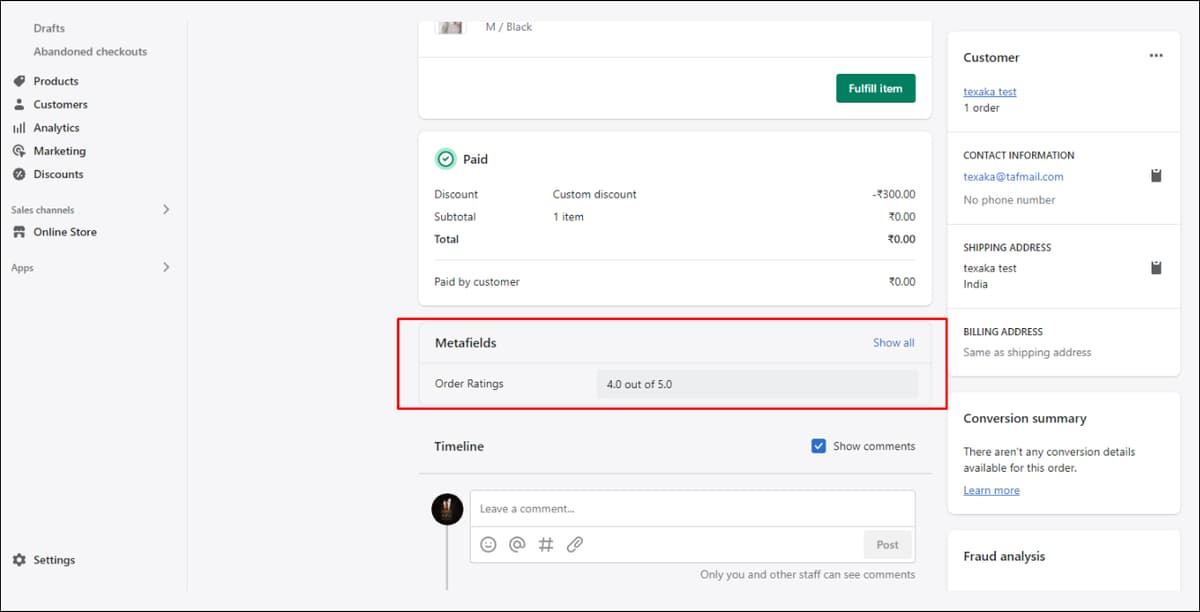
Task: Click the hashtag reference icon
Action: pos(546,545)
